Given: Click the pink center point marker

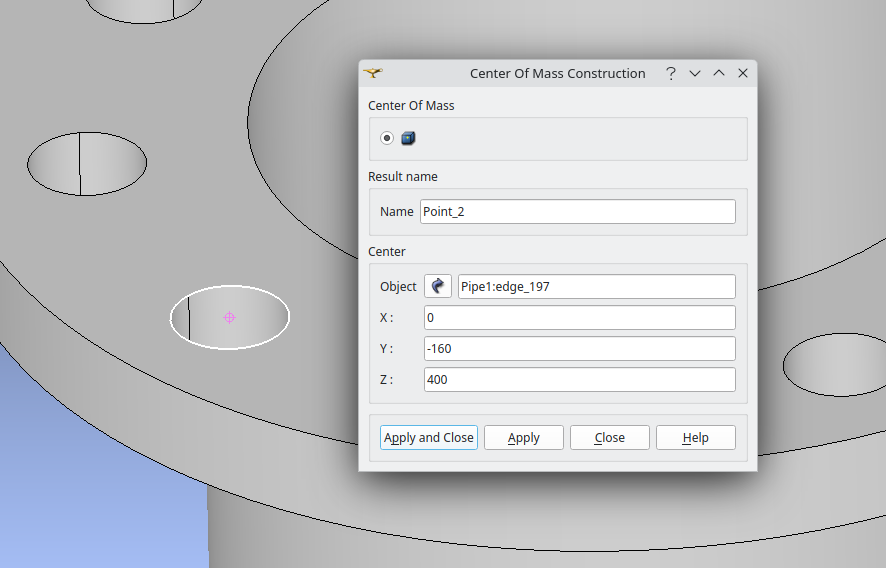Looking at the screenshot, I should click(x=229, y=317).
